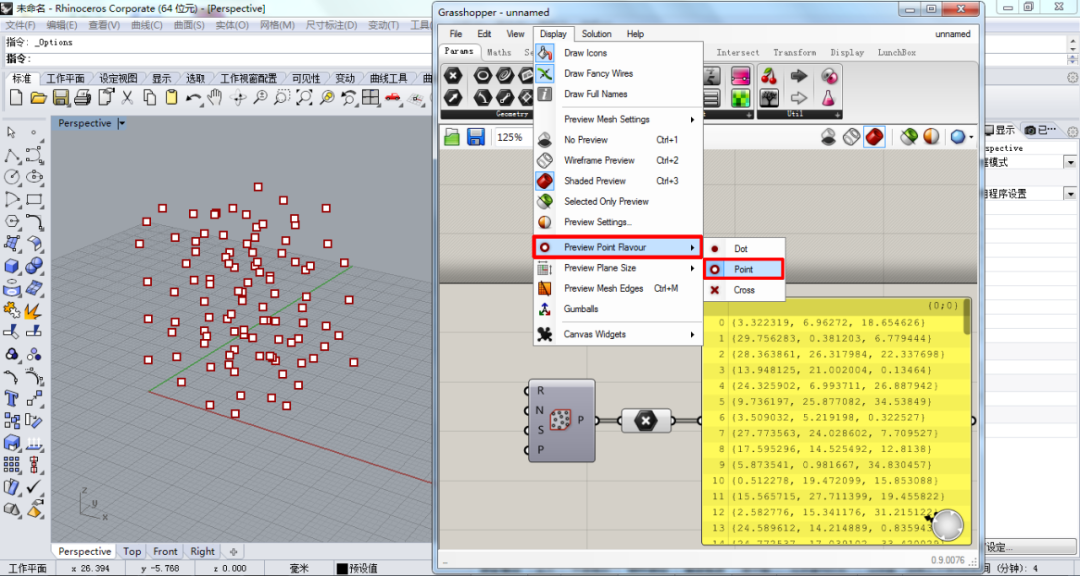Click the Rhino New file icon
This screenshot has width=1080, height=576.
tap(16, 98)
